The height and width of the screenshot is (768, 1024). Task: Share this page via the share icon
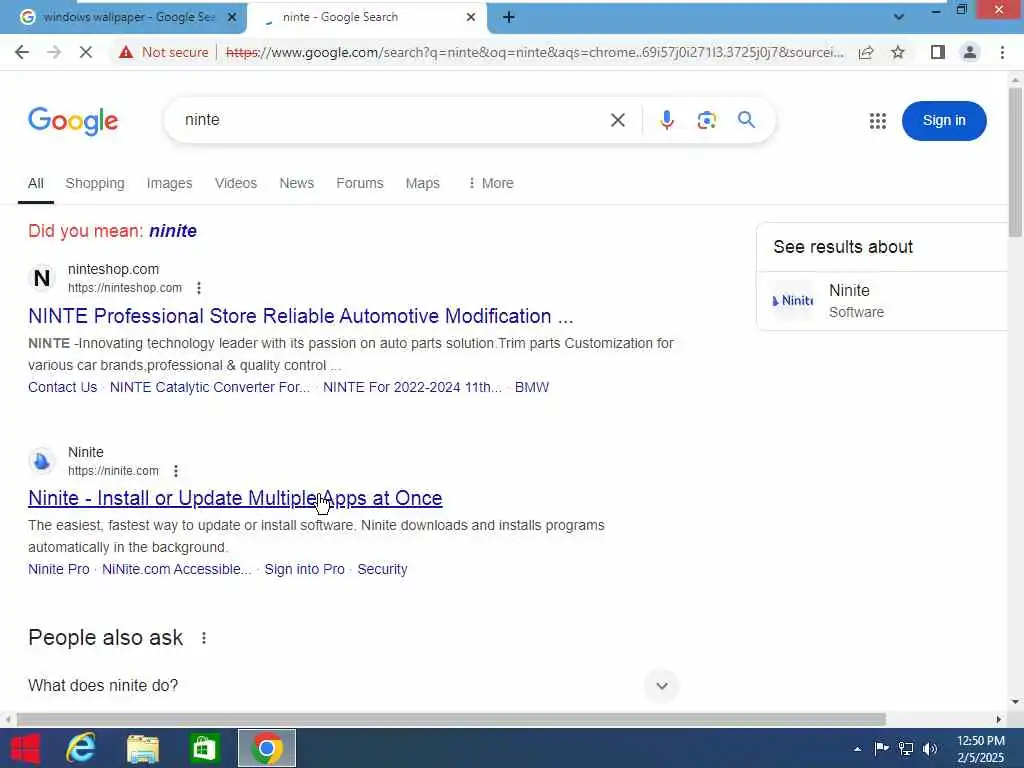(x=866, y=52)
